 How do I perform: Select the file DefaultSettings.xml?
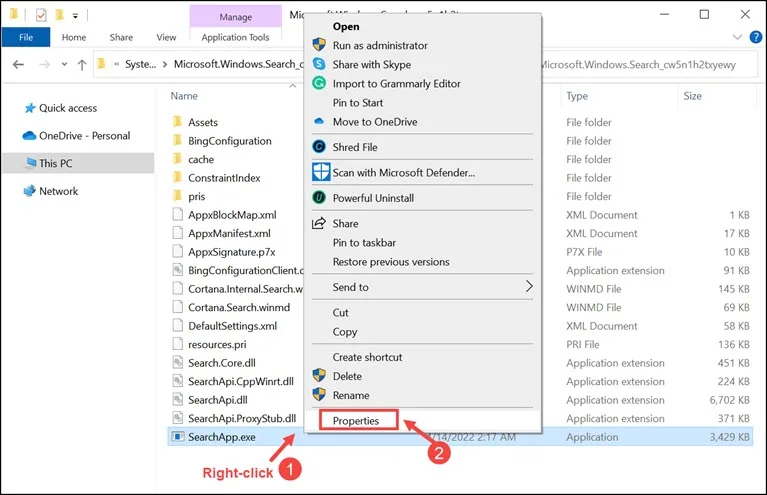pos(232,326)
